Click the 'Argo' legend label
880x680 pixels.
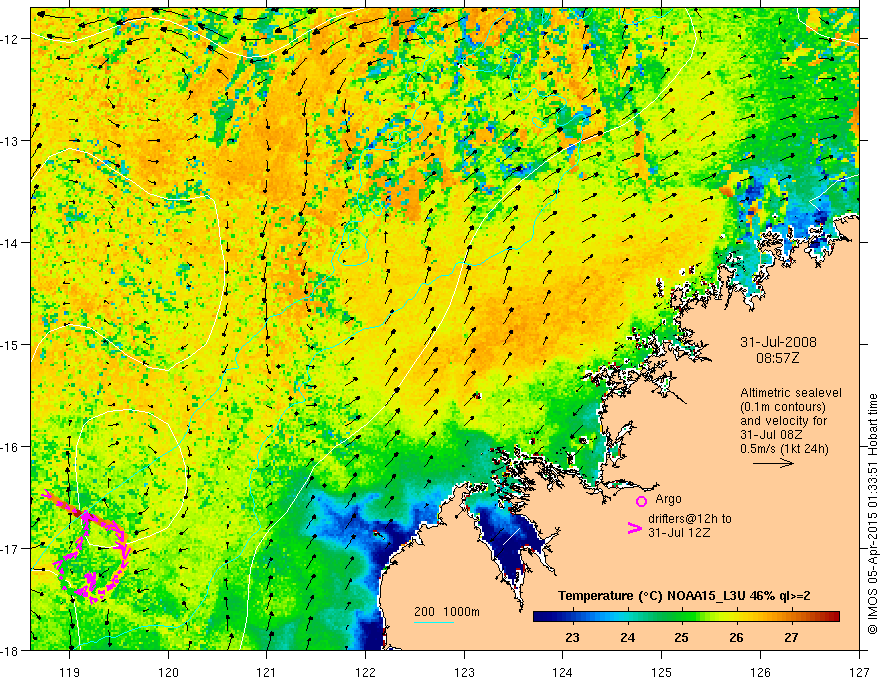(x=668, y=499)
